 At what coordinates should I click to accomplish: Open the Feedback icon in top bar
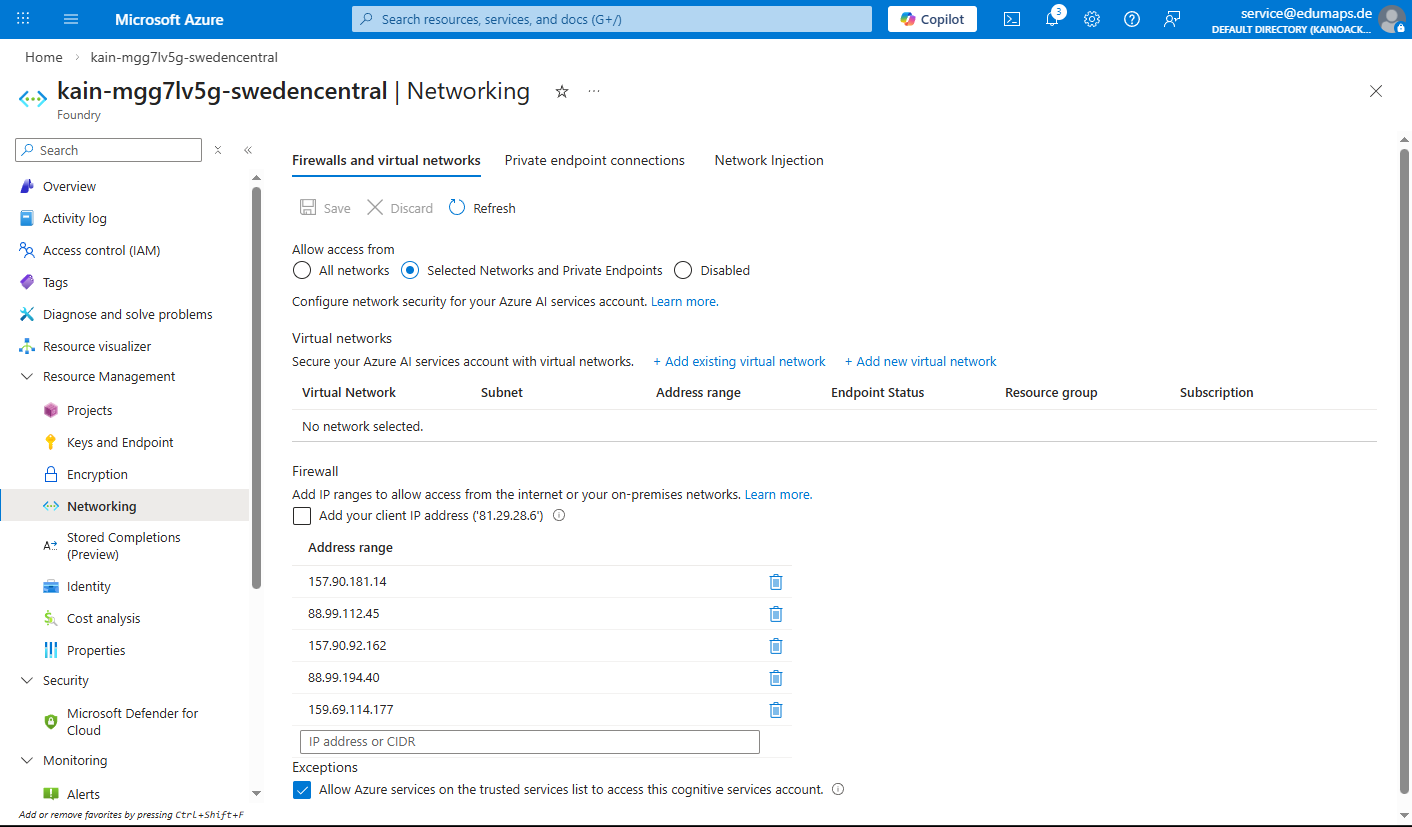1172,19
